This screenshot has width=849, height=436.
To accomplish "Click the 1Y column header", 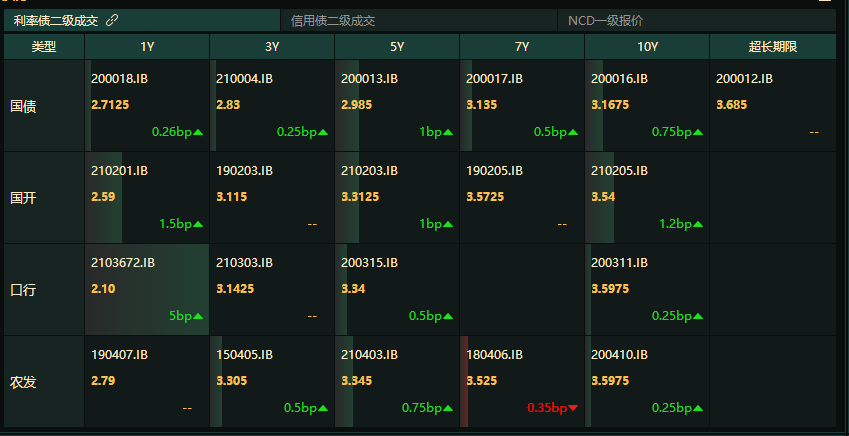I will 147,47.
